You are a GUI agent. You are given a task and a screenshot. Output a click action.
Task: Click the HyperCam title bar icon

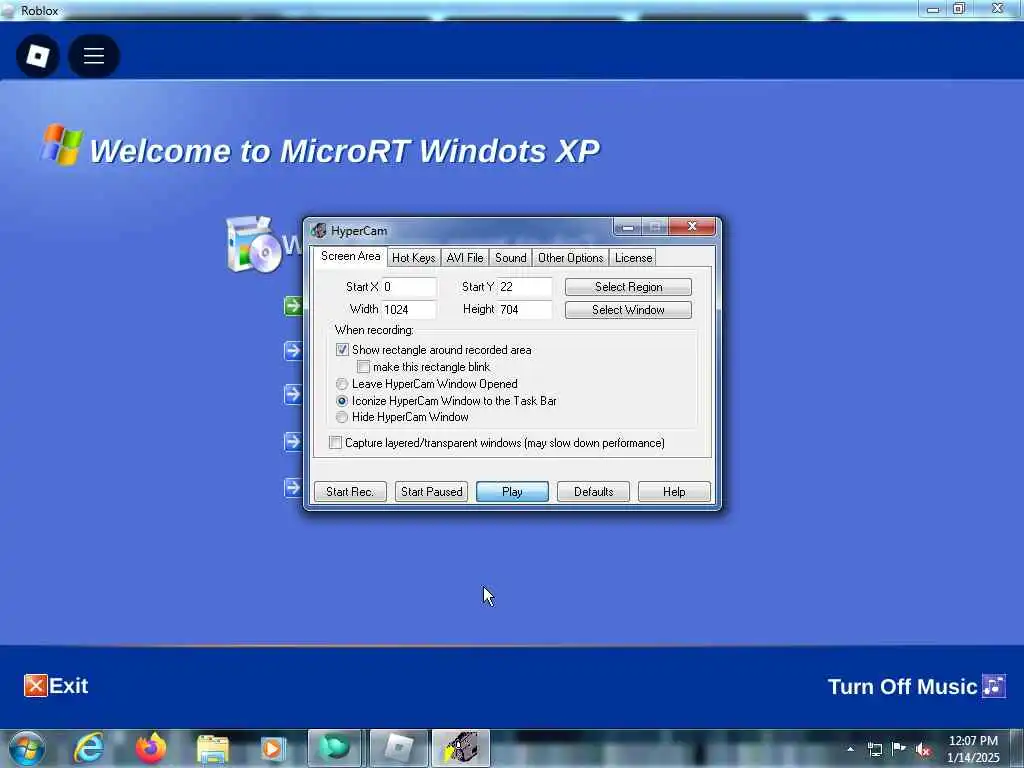(319, 231)
